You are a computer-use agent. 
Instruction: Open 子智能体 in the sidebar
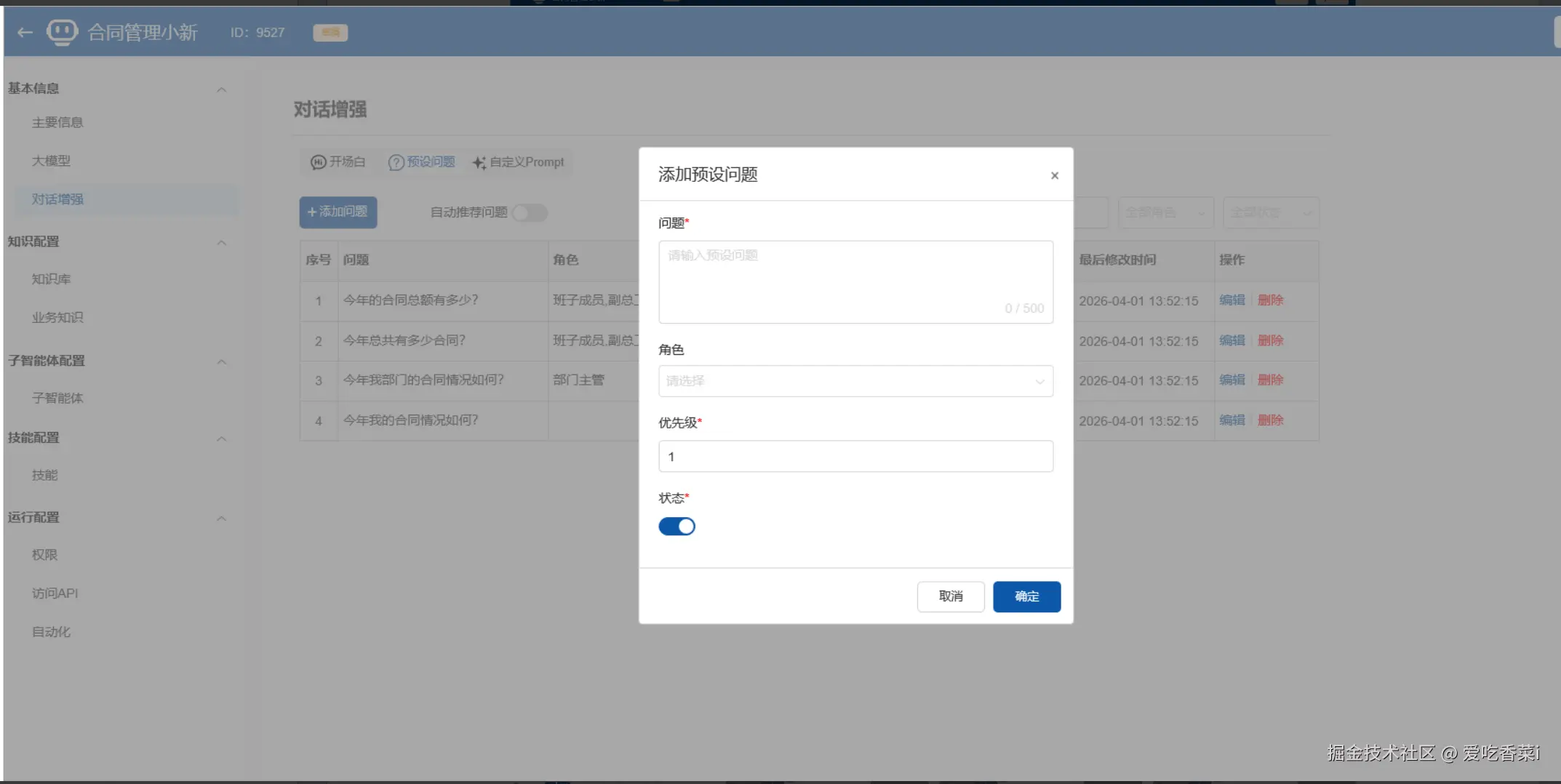coord(57,398)
